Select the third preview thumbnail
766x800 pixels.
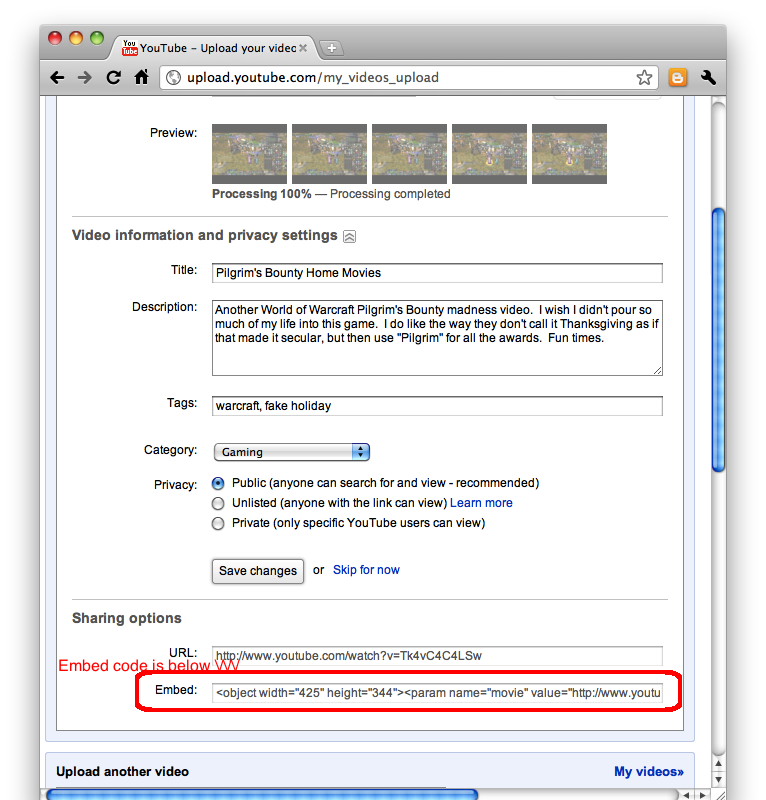coord(409,154)
